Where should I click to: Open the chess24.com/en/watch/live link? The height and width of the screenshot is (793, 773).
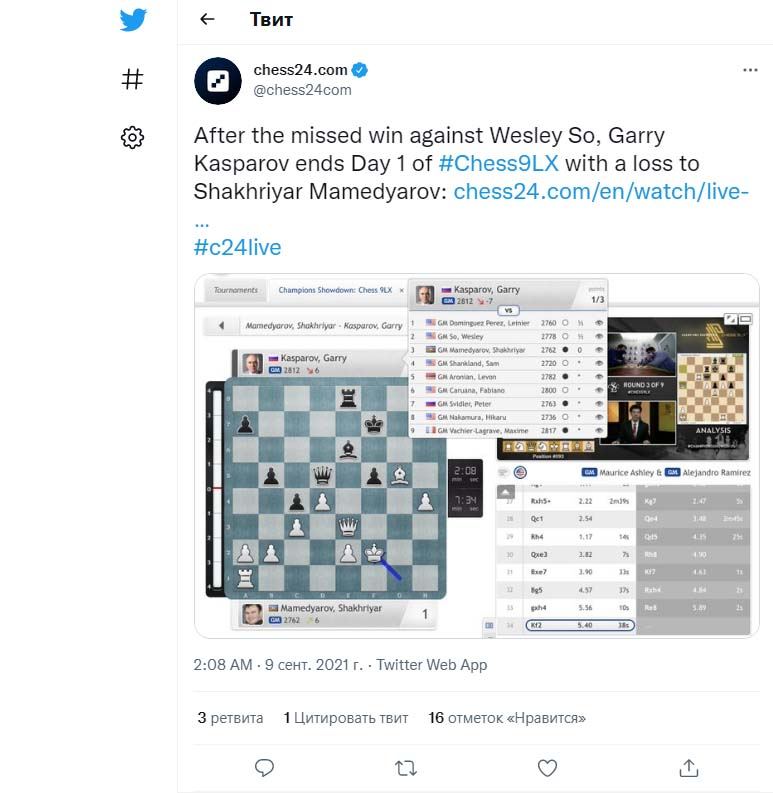[x=600, y=192]
